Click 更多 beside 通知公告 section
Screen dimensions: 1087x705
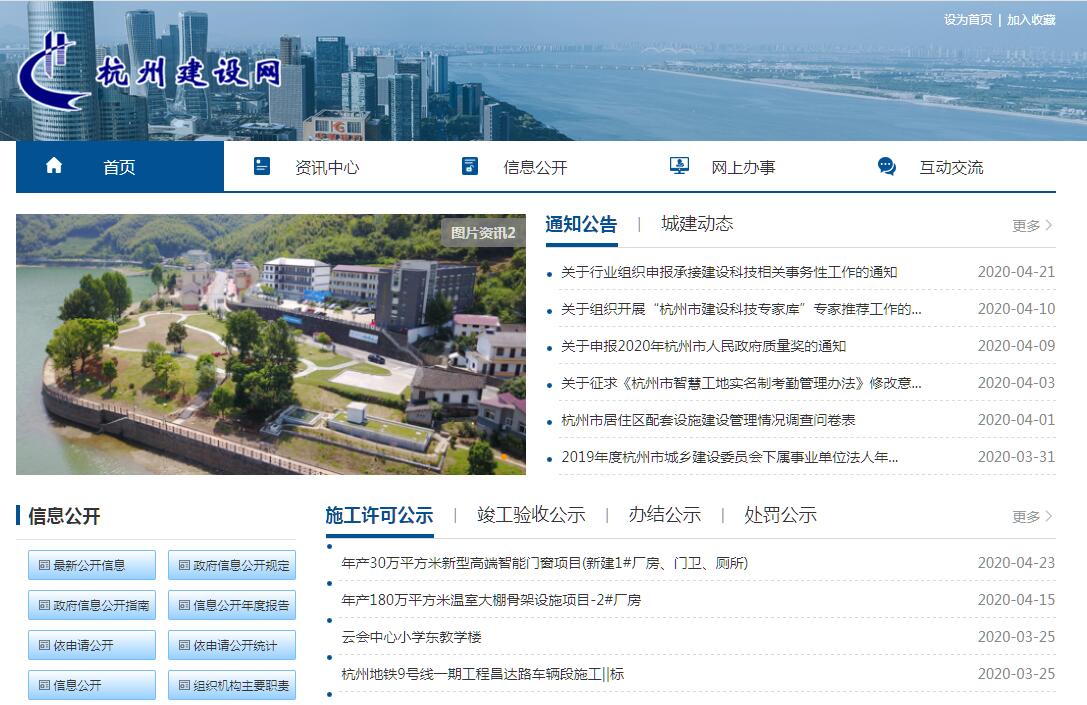(x=1032, y=225)
